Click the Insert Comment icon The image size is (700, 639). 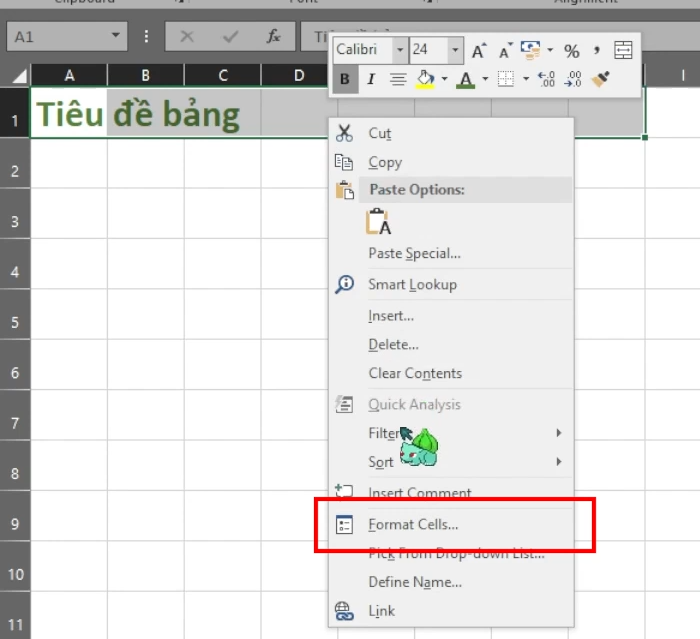click(344, 491)
